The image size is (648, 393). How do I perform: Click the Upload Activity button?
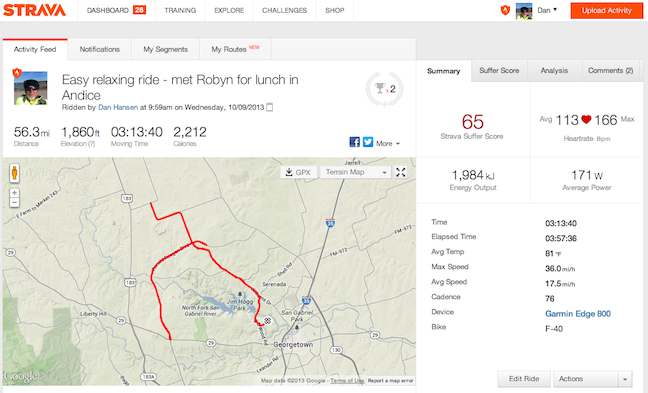(x=606, y=11)
